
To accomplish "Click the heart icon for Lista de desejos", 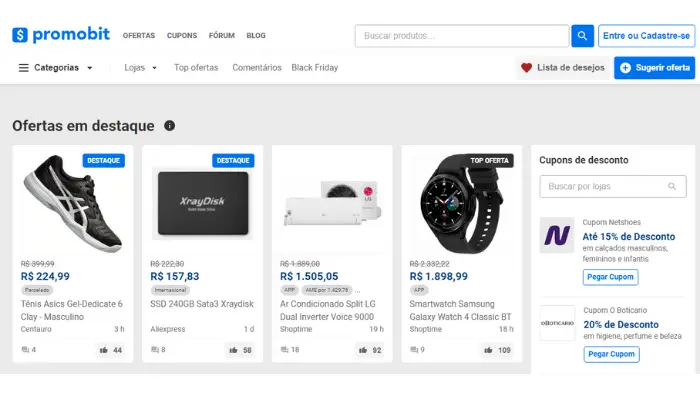I will pos(526,68).
